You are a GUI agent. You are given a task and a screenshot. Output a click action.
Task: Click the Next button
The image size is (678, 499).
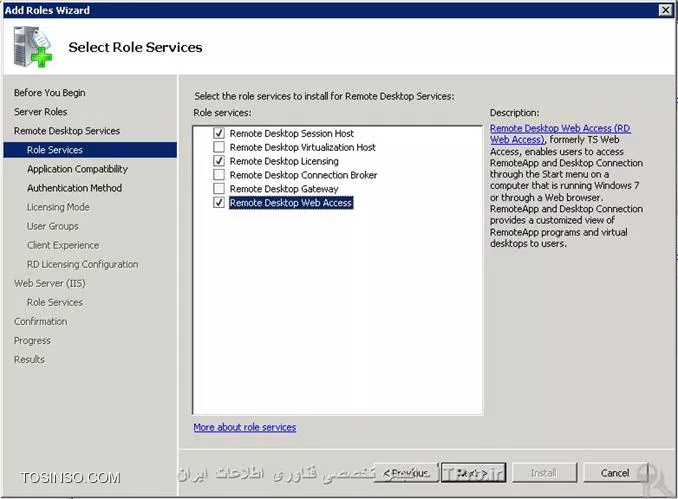point(473,473)
